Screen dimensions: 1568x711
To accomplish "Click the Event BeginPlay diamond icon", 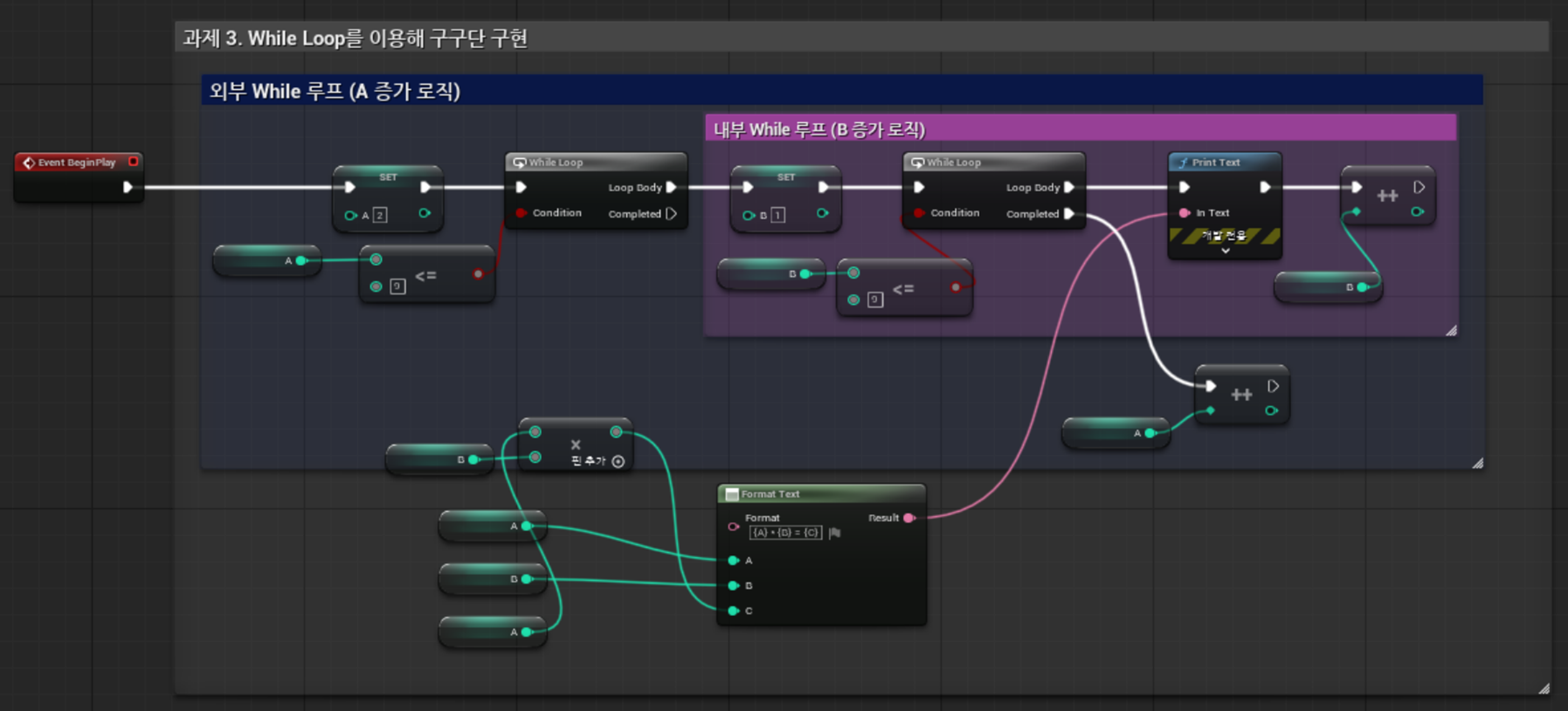I will pos(28,163).
